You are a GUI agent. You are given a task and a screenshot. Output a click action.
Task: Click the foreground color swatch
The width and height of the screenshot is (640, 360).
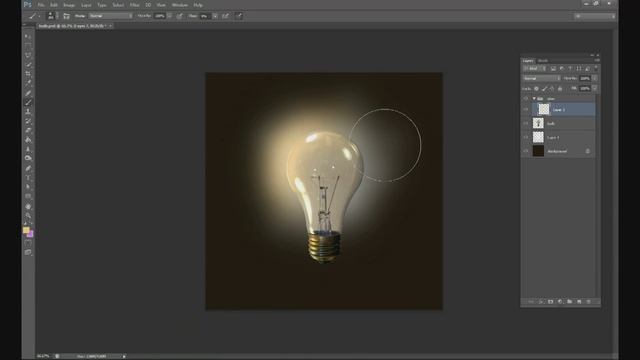26,230
